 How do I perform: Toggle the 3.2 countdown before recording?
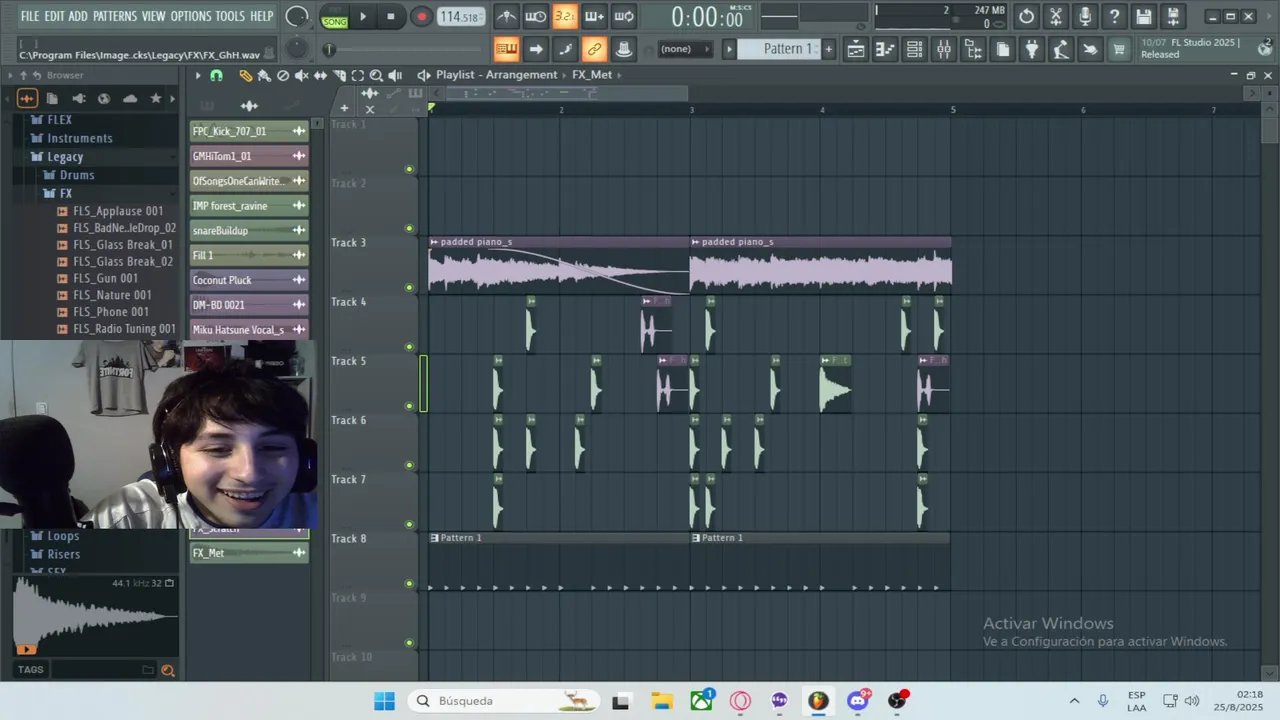pyautogui.click(x=565, y=16)
